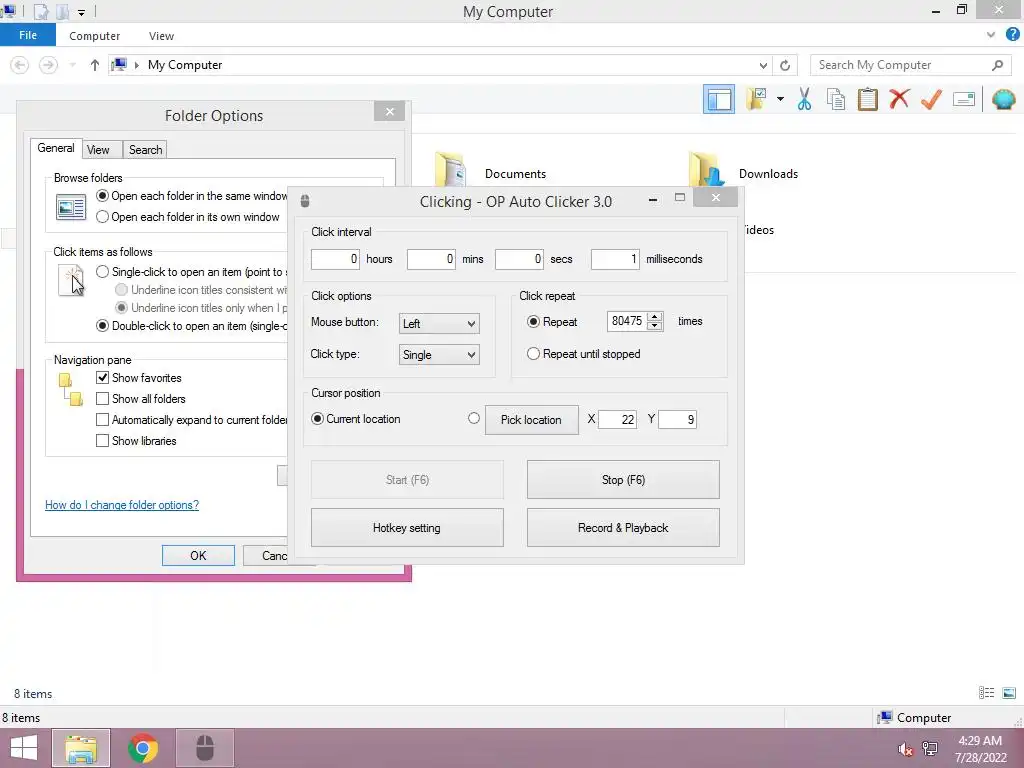The height and width of the screenshot is (768, 1024).
Task: Select Open each folder in same window
Action: point(103,196)
